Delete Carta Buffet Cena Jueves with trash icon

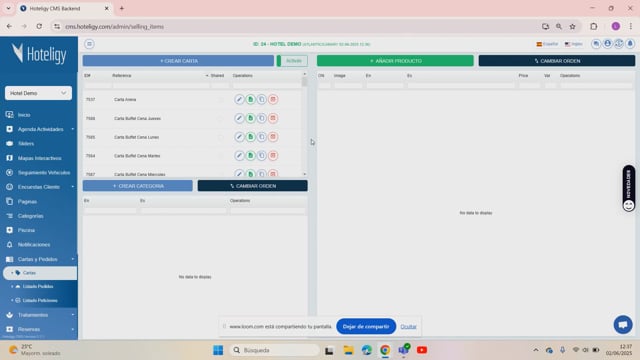(x=273, y=118)
